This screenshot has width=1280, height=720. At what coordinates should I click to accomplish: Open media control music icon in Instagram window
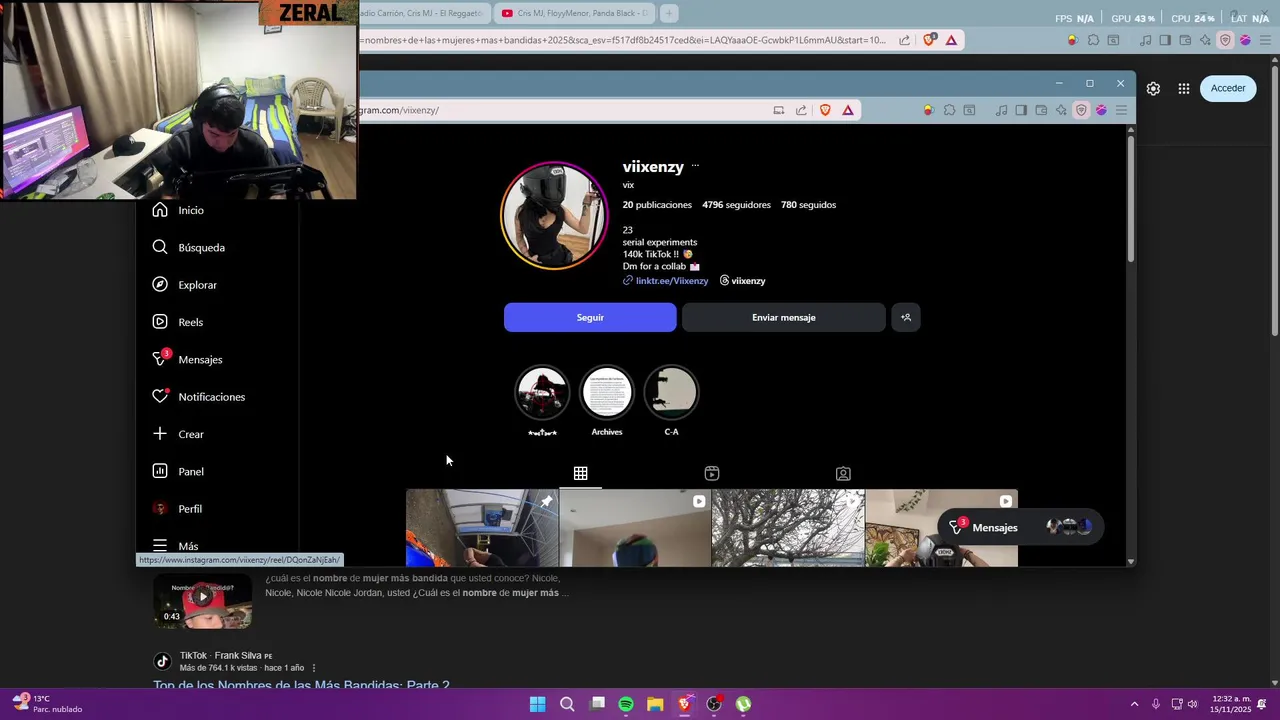(x=1001, y=110)
